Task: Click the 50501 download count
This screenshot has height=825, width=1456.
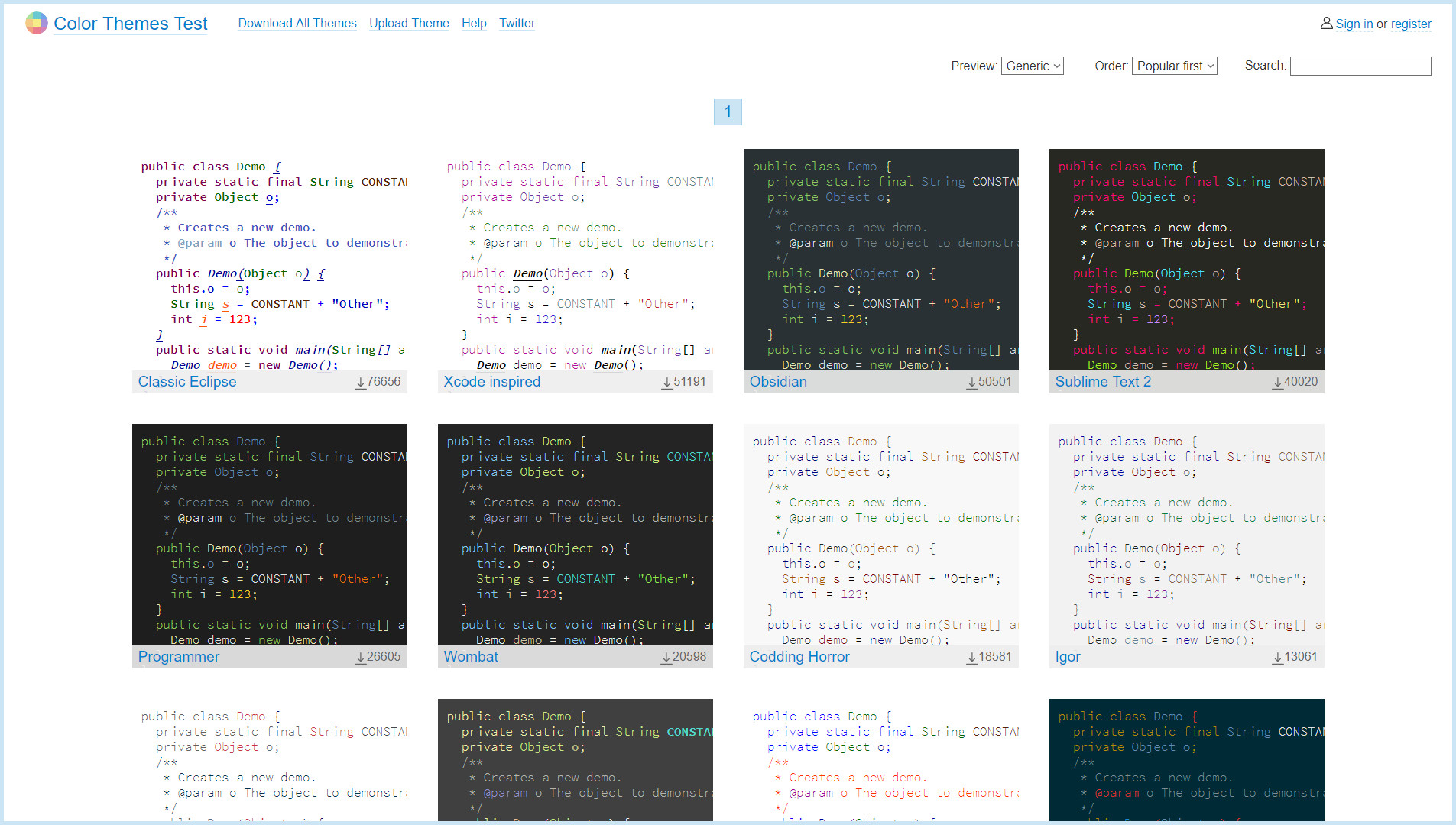Action: 995,382
